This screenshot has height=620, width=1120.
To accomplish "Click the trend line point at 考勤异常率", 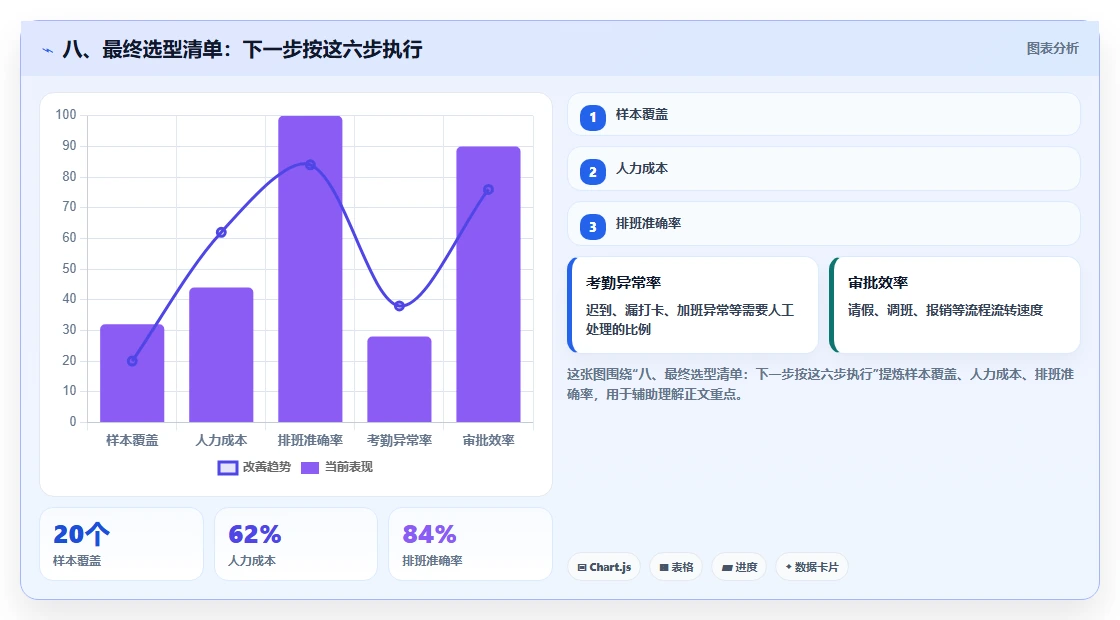I will [399, 306].
